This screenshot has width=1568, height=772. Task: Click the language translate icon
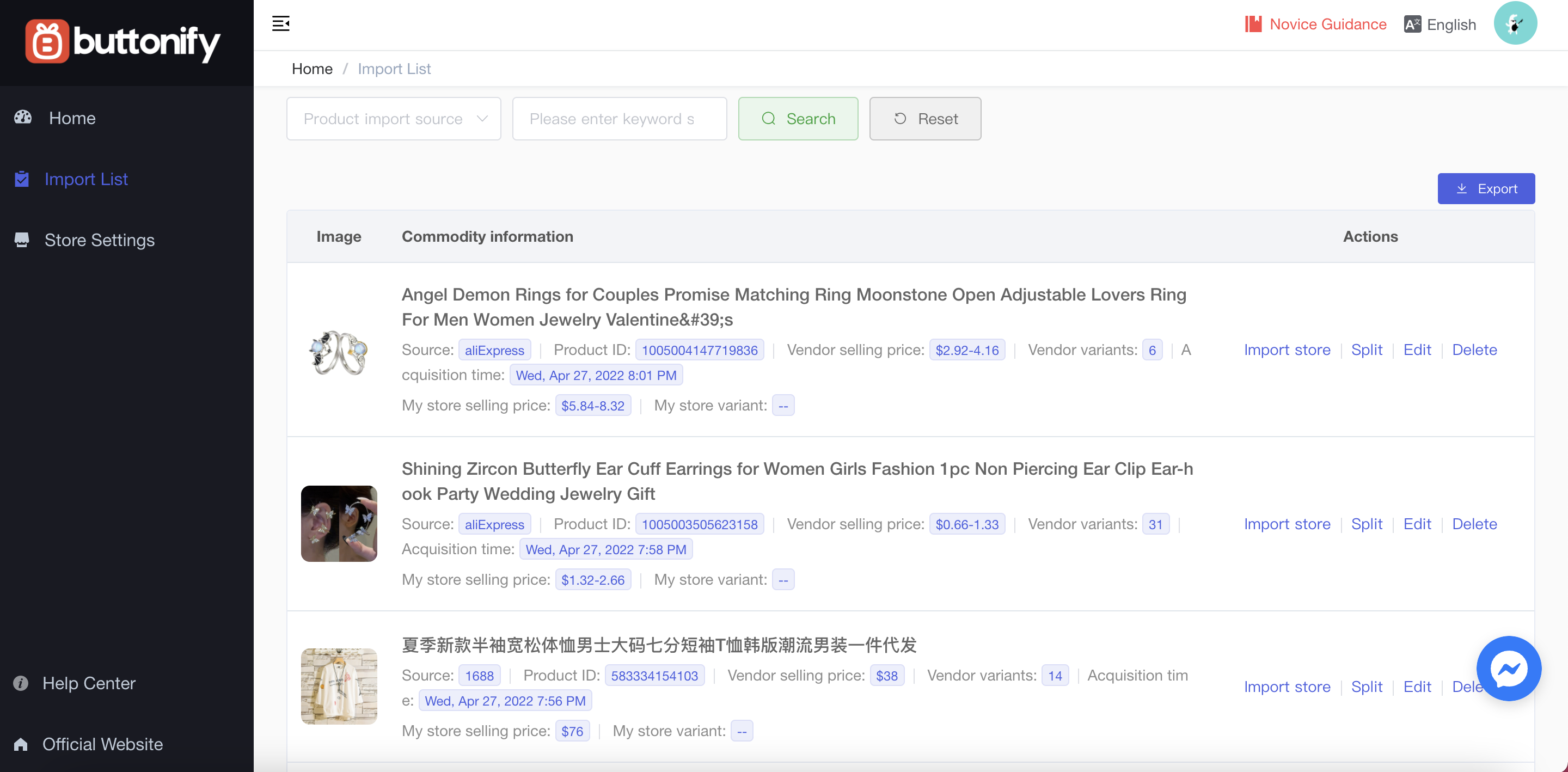coord(1412,24)
